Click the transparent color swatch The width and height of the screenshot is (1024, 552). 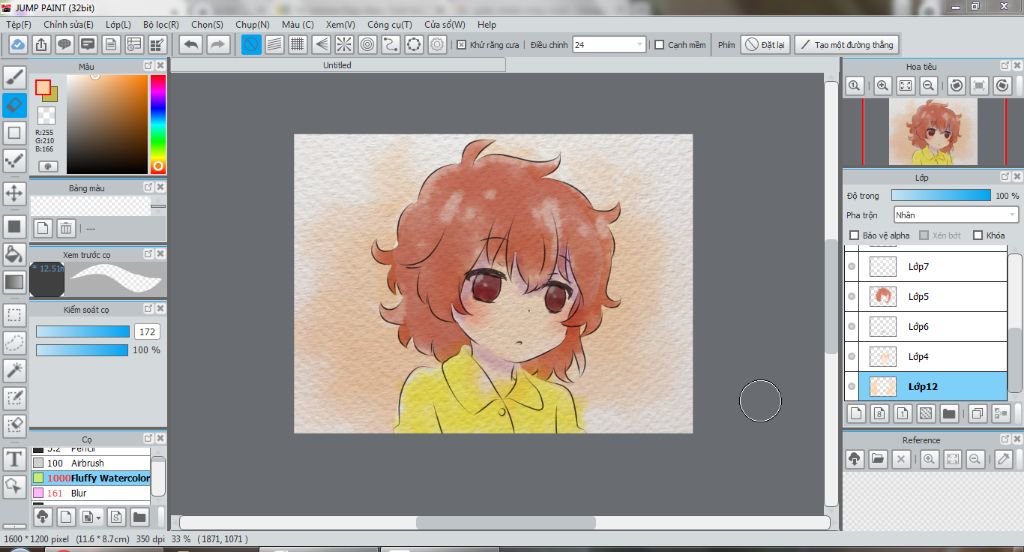[46, 116]
